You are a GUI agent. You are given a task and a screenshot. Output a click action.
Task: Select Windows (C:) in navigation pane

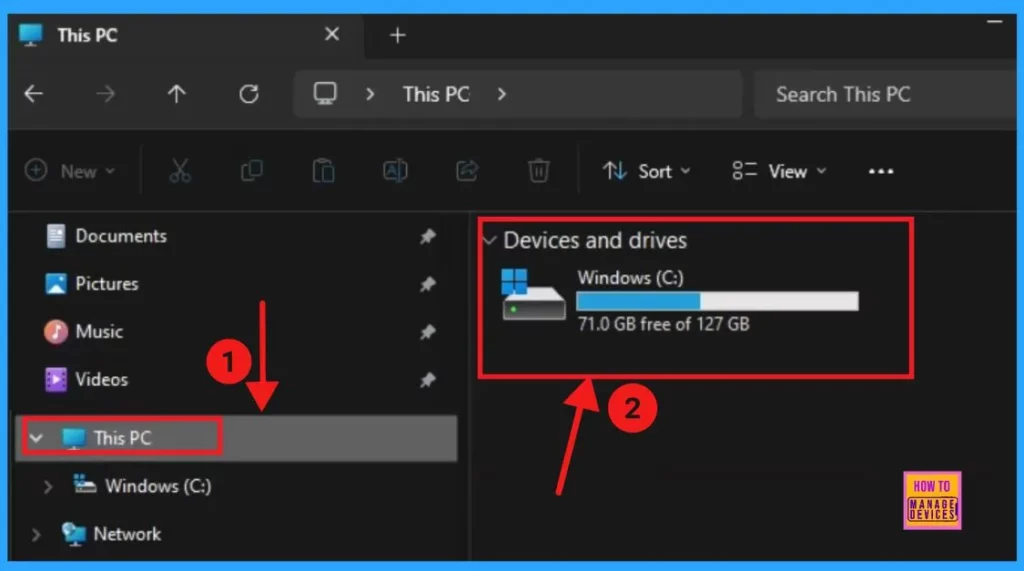[x=158, y=486]
